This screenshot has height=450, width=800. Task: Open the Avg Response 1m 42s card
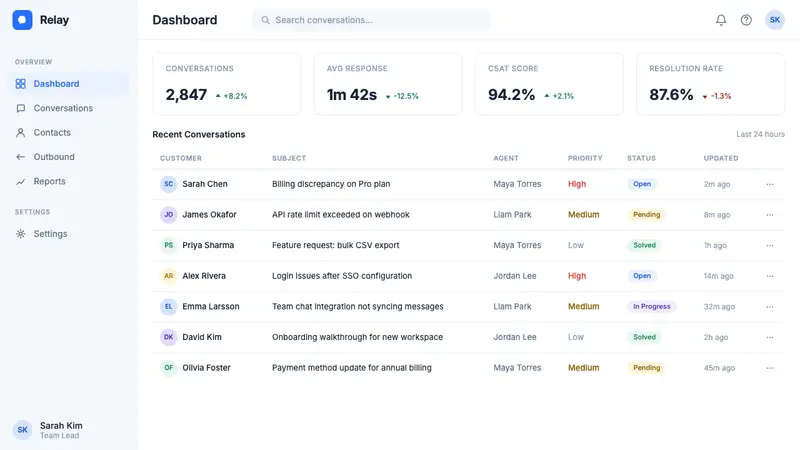[x=388, y=84]
